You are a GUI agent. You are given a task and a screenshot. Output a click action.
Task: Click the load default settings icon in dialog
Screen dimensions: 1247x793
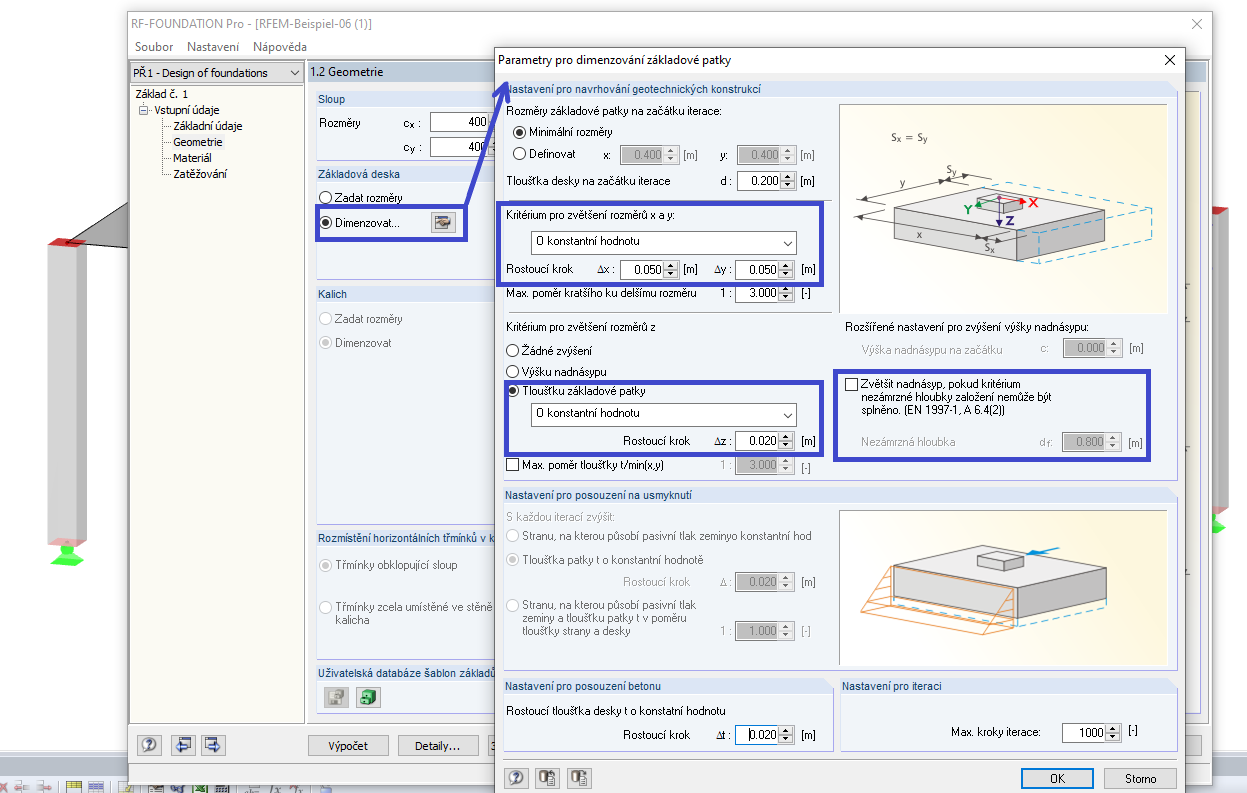click(548, 778)
